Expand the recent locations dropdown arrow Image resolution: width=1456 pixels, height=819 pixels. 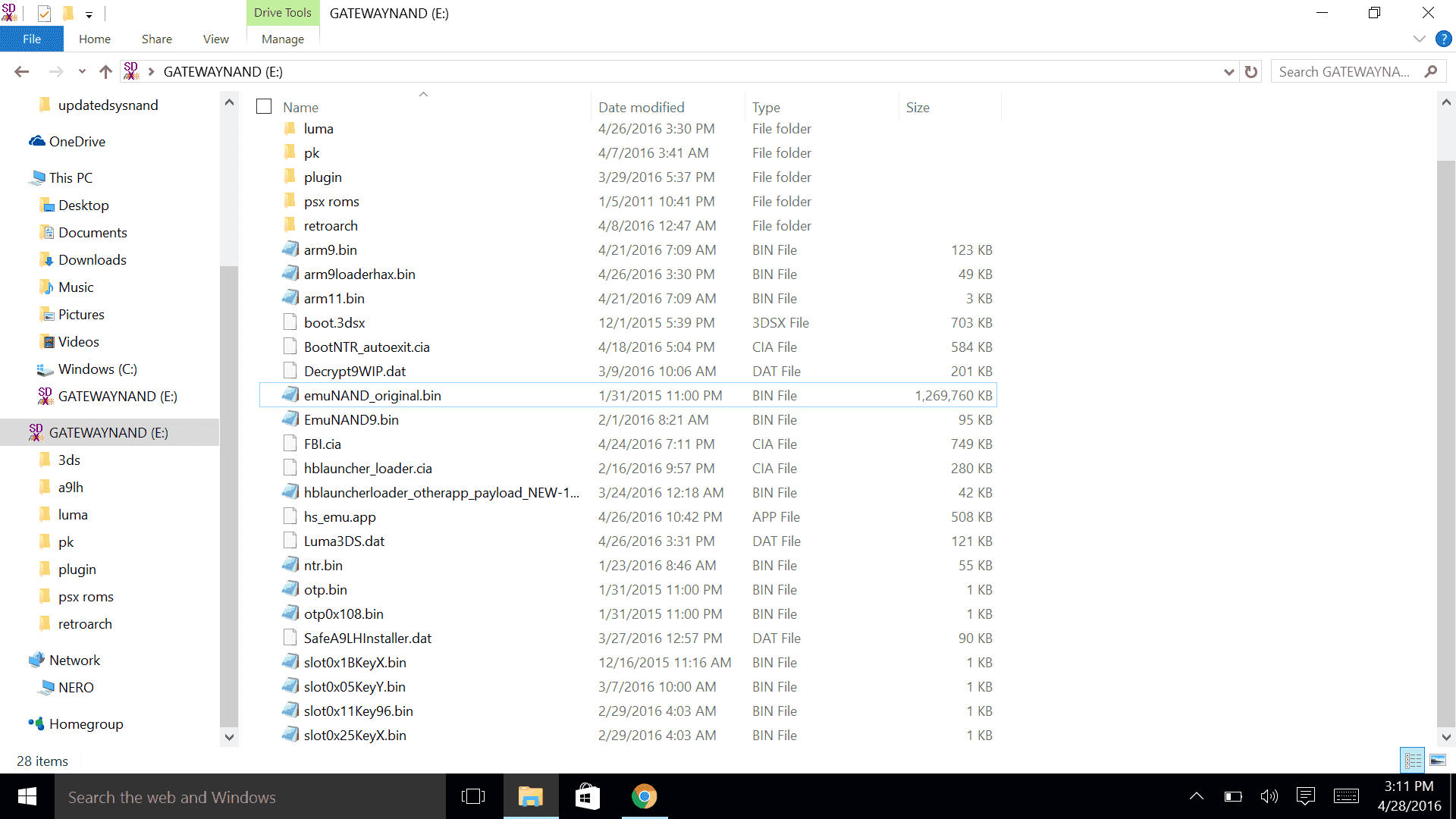click(x=82, y=71)
